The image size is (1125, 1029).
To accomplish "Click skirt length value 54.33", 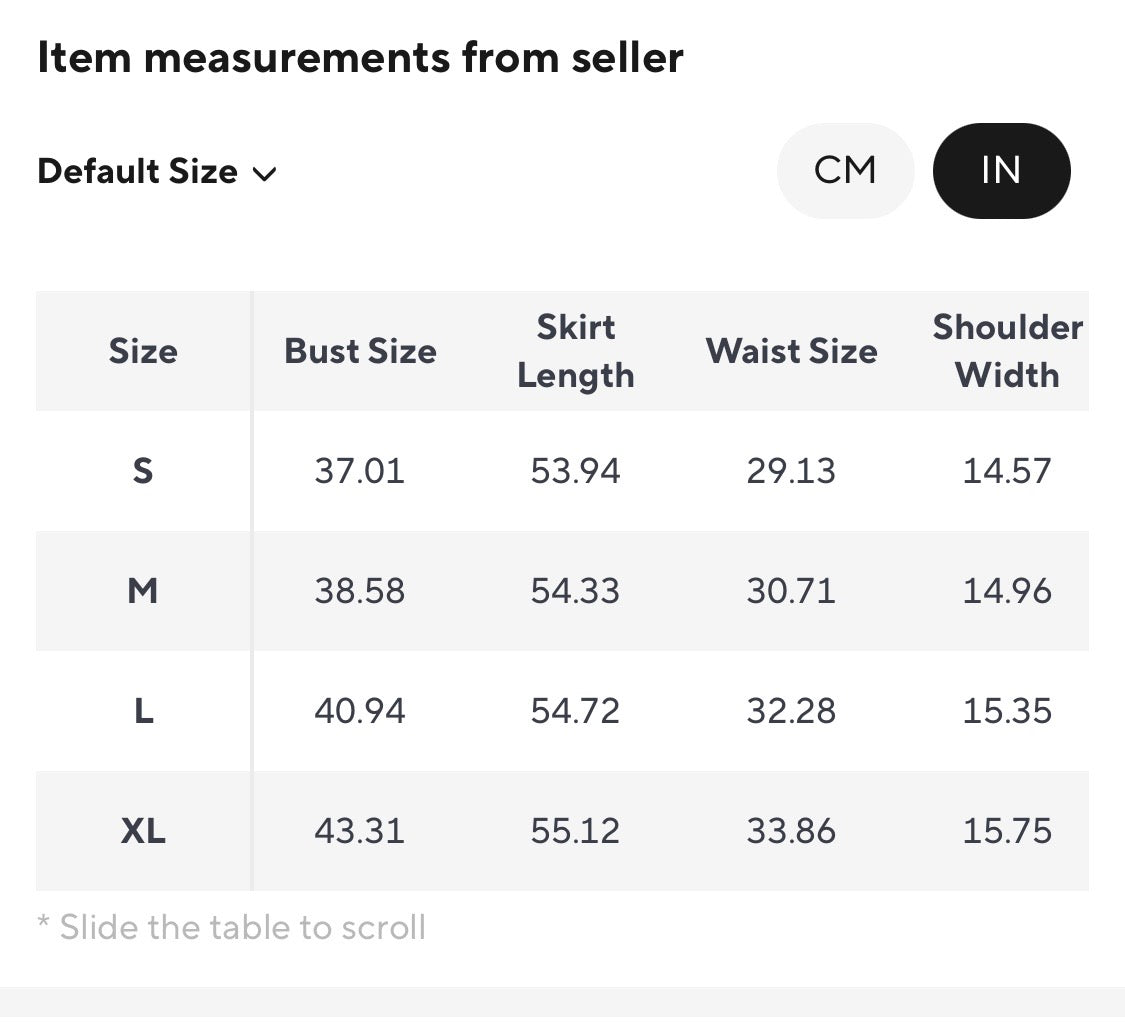I will pos(575,591).
